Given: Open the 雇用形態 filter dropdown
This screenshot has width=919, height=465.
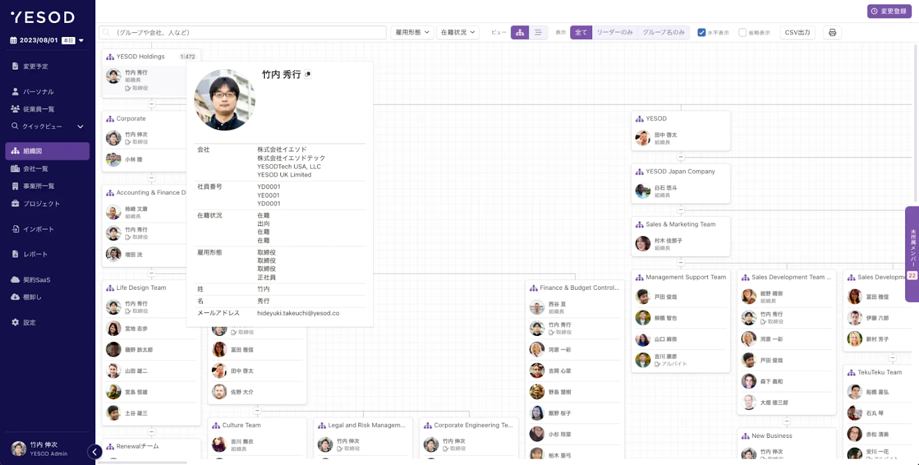Looking at the screenshot, I should click(x=412, y=33).
